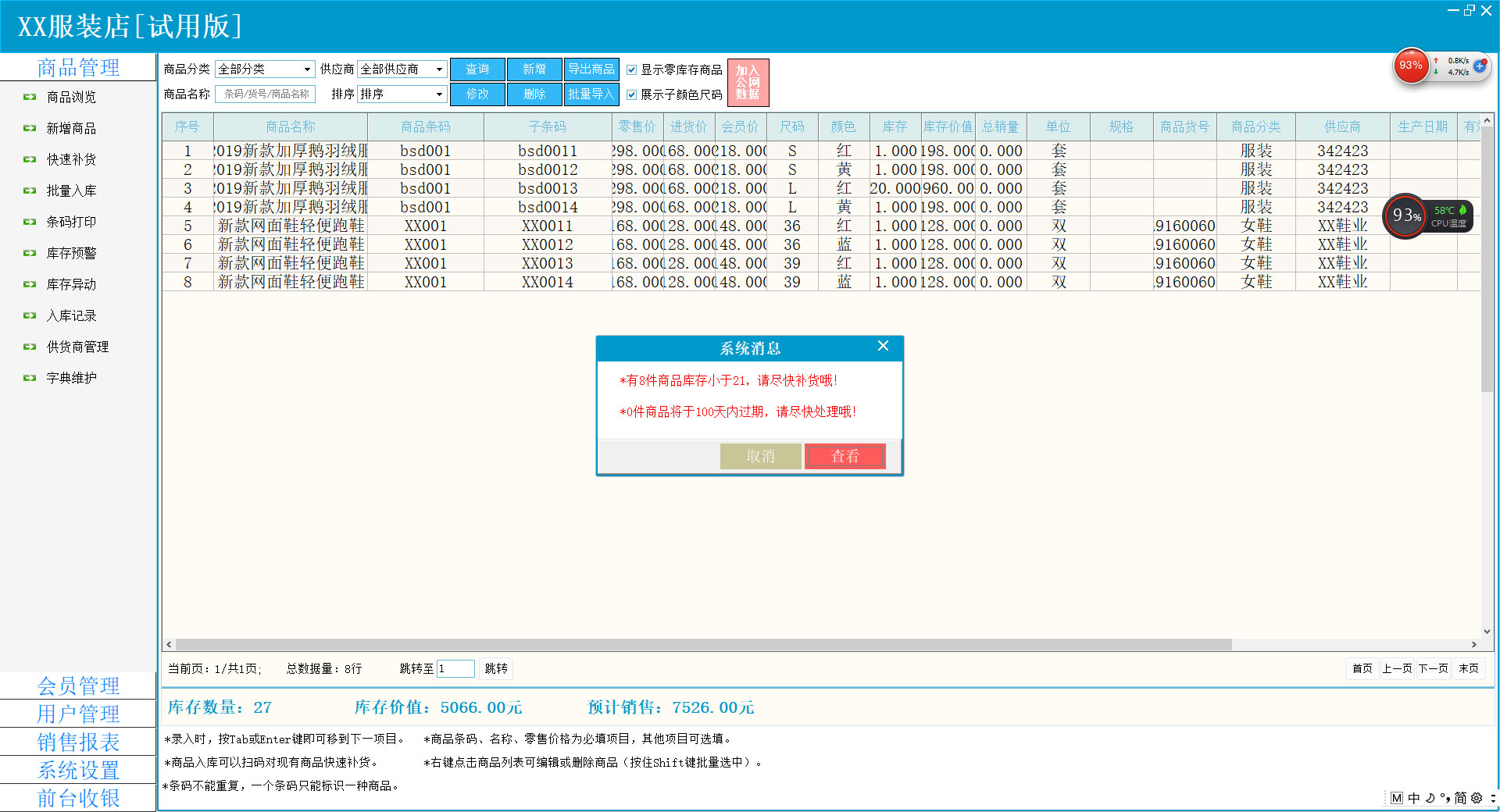
Task: Click the green icon beside 入库记录
Action: (30, 315)
